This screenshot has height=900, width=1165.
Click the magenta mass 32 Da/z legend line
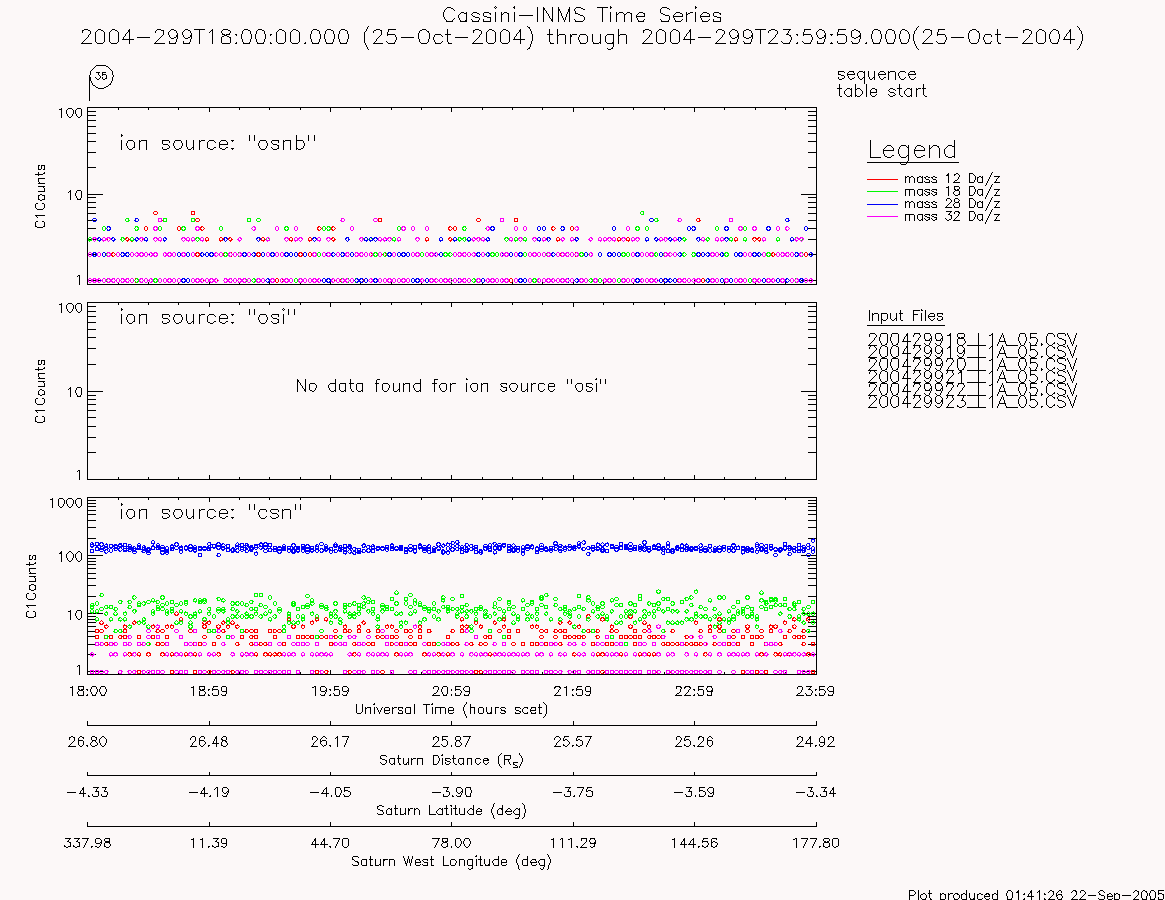(883, 216)
